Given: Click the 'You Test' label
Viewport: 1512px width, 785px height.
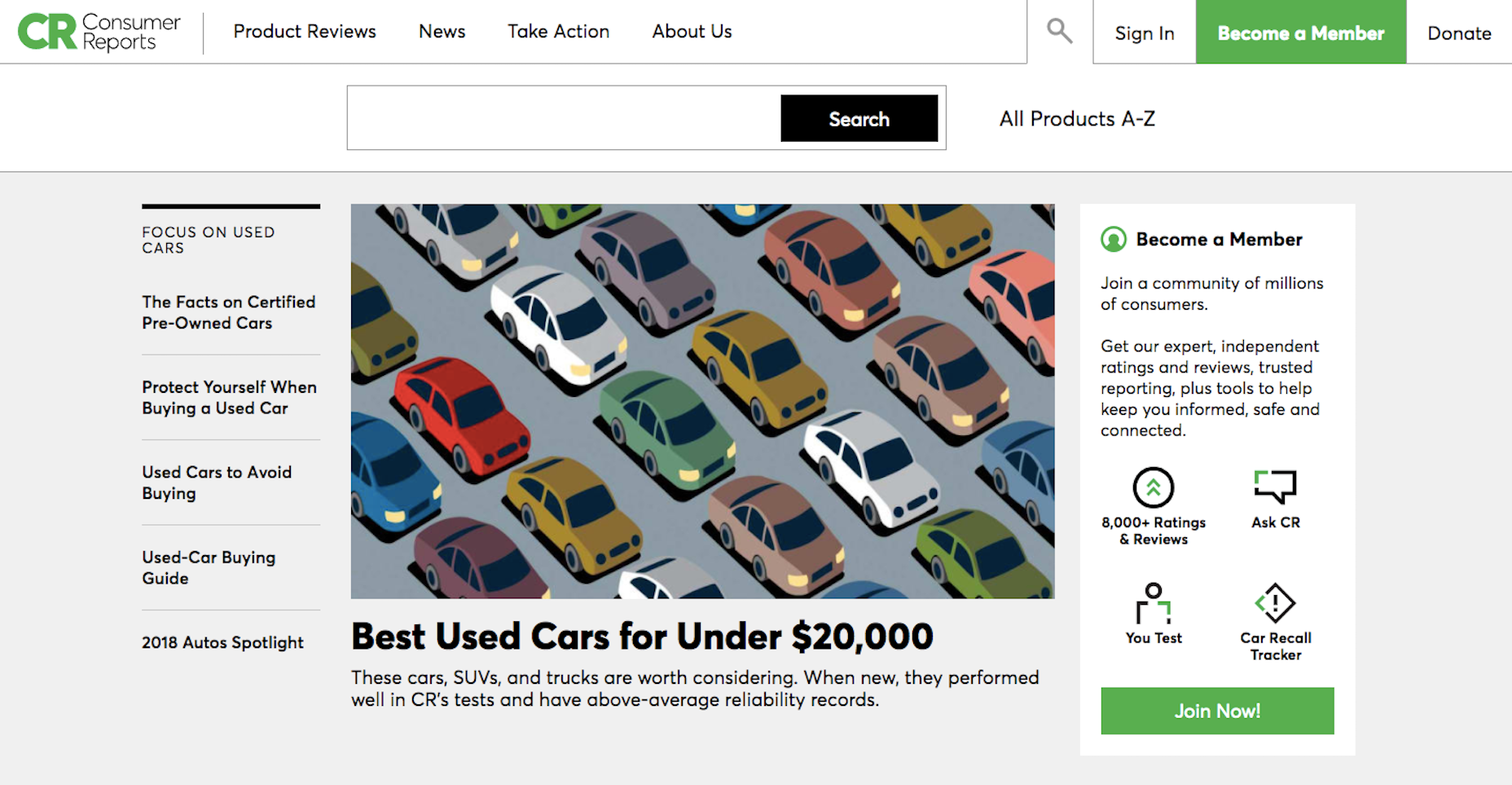Looking at the screenshot, I should pos(1154,638).
